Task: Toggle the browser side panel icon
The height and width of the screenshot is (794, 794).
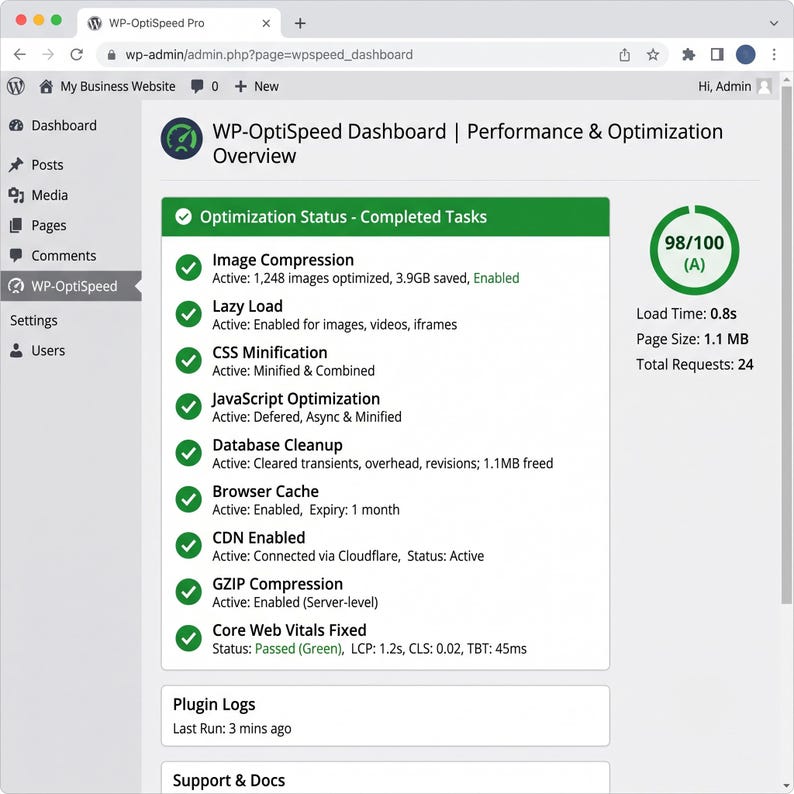Action: (x=717, y=54)
